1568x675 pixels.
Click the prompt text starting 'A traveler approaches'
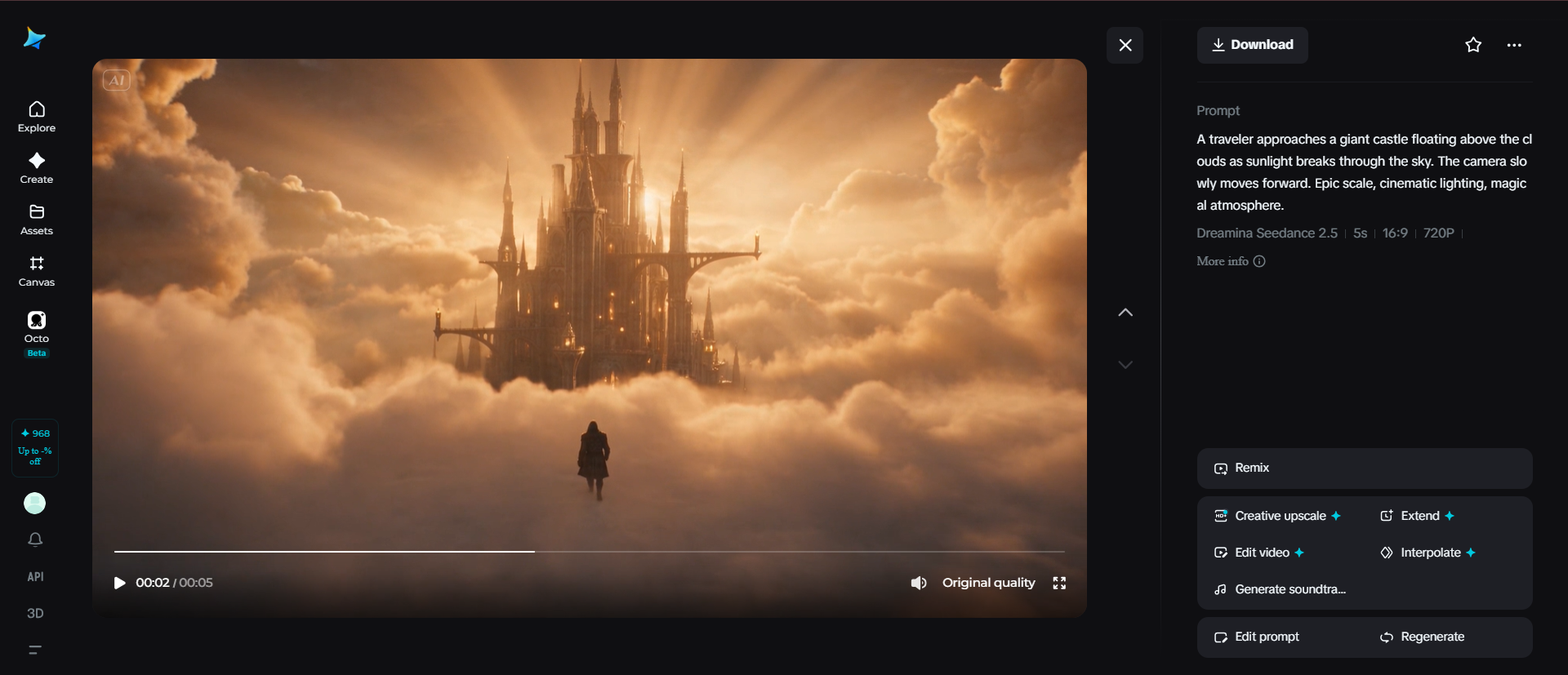(1364, 172)
